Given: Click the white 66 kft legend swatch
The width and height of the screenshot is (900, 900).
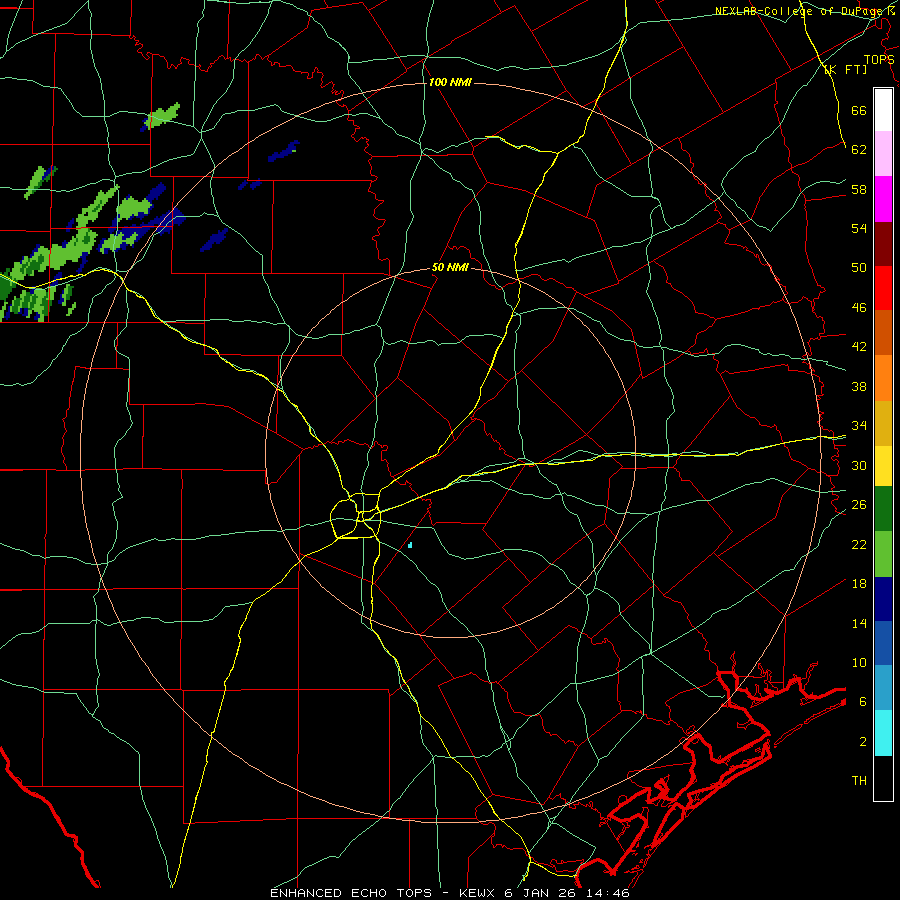Looking at the screenshot, I should [x=883, y=110].
